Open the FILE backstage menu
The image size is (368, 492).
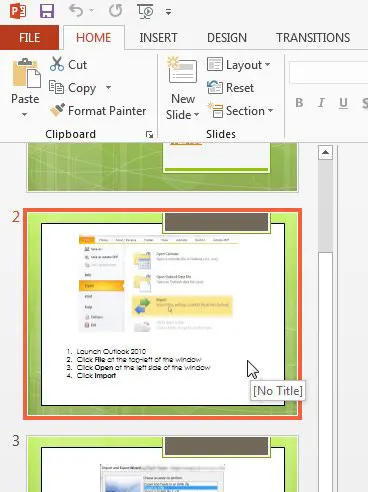pos(29,37)
